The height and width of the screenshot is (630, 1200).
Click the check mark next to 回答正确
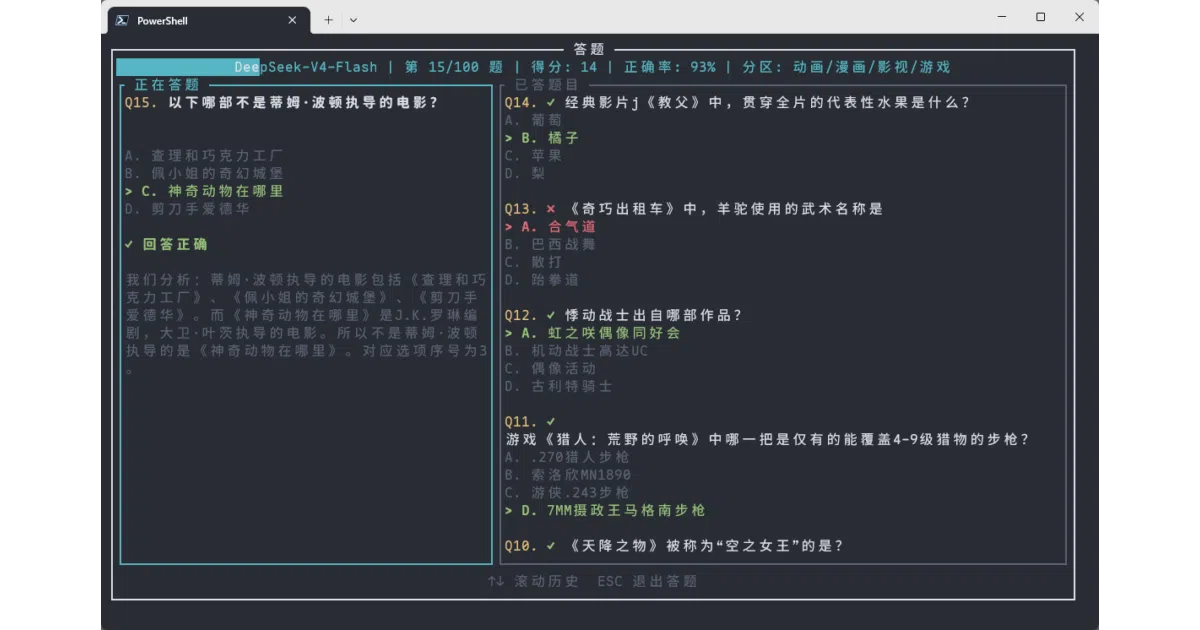(x=130, y=244)
